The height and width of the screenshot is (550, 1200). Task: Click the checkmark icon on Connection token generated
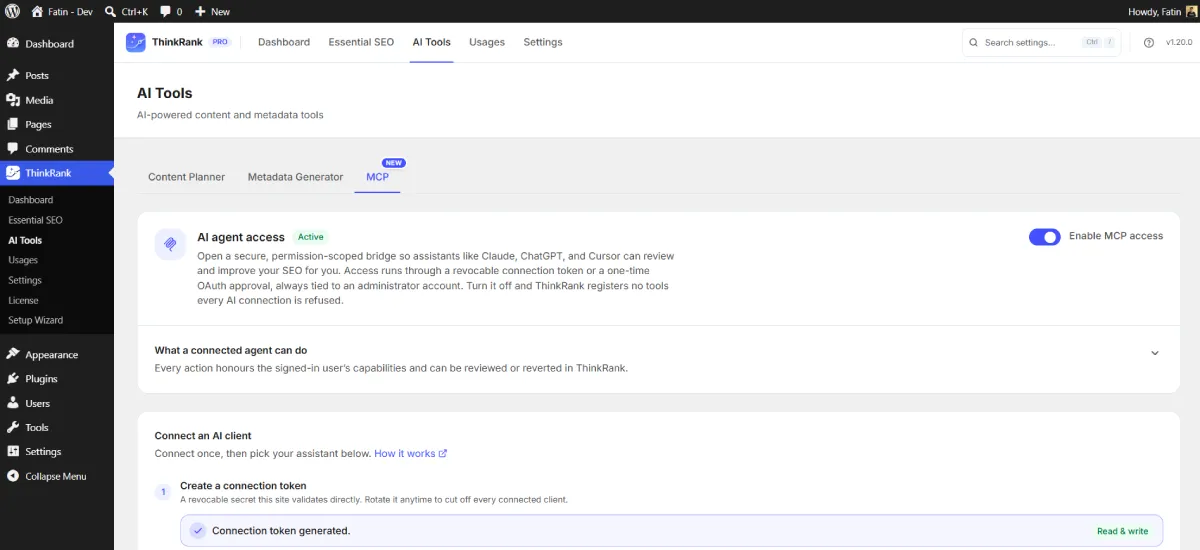198,531
